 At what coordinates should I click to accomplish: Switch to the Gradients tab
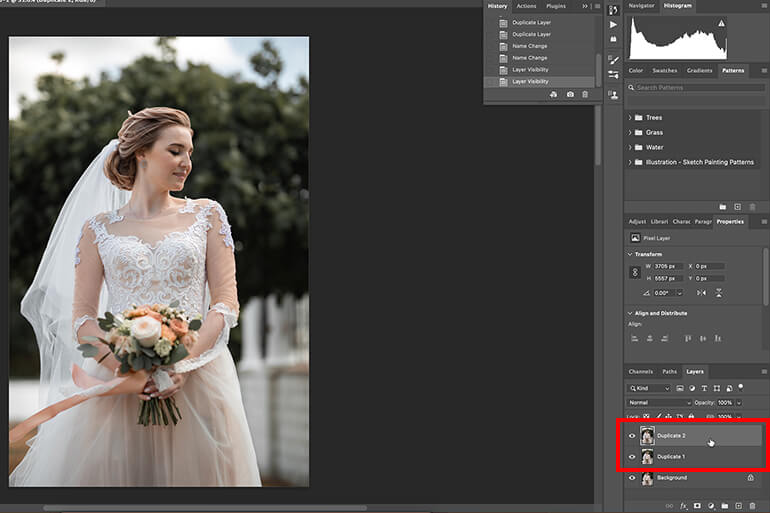699,70
